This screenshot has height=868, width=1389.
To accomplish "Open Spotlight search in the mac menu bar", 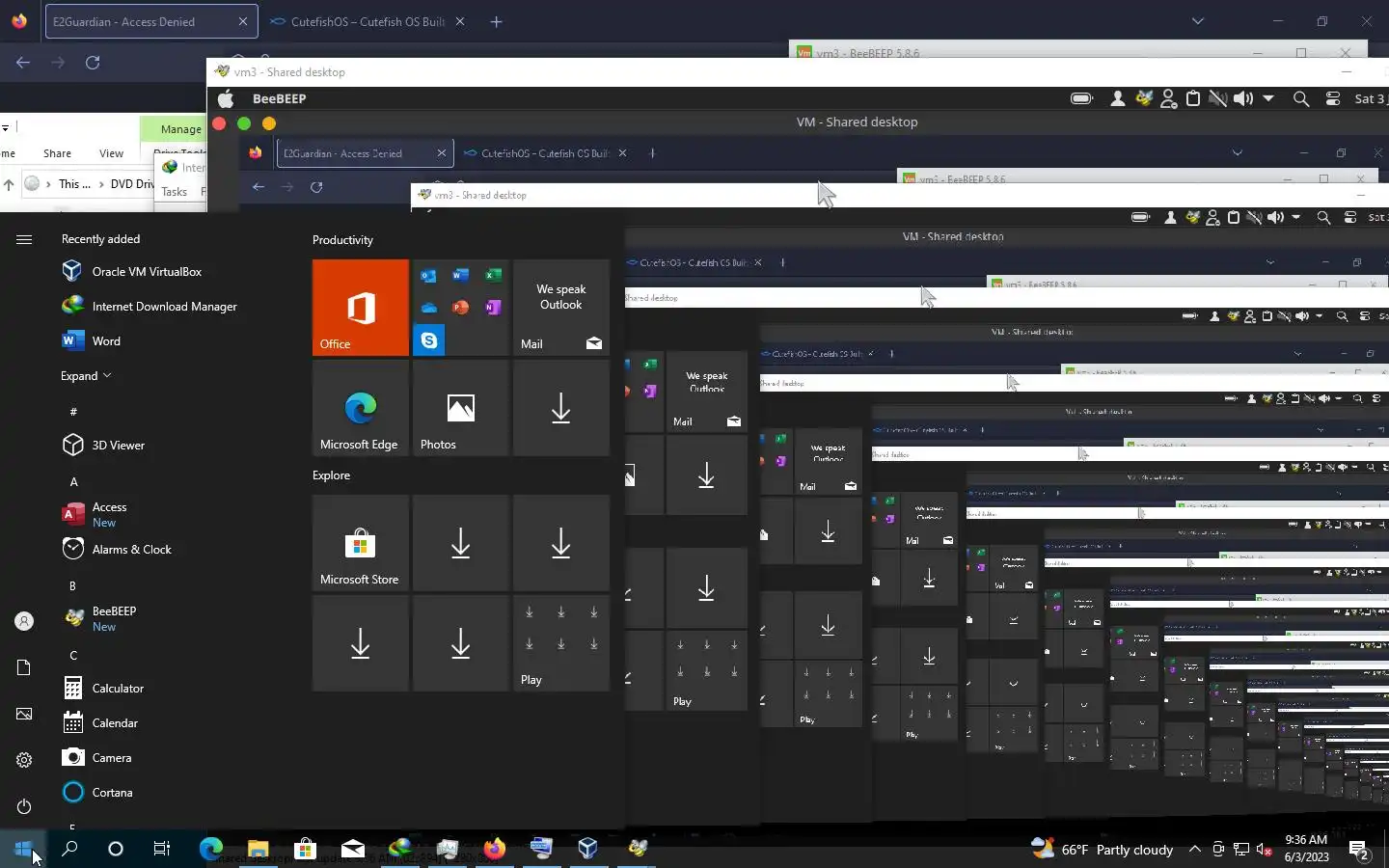I will click(x=1301, y=98).
